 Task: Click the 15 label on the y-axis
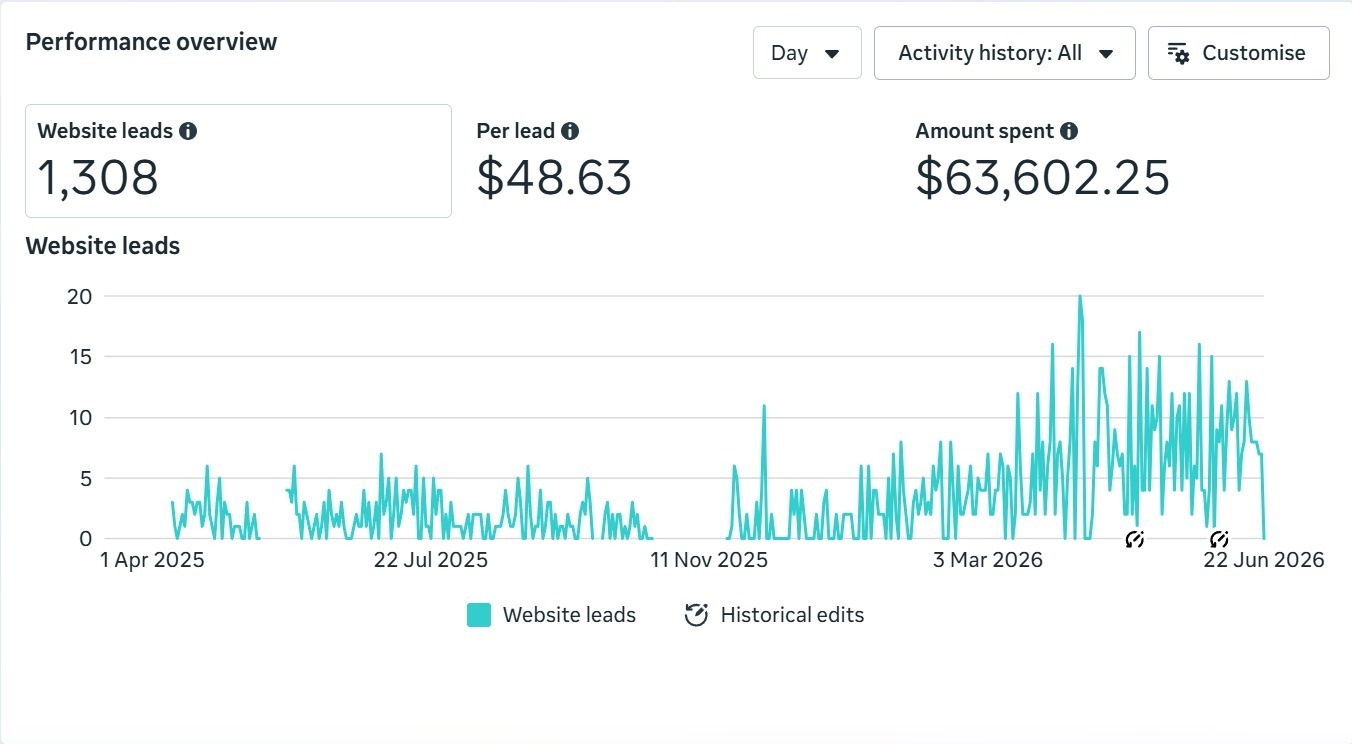click(x=80, y=357)
